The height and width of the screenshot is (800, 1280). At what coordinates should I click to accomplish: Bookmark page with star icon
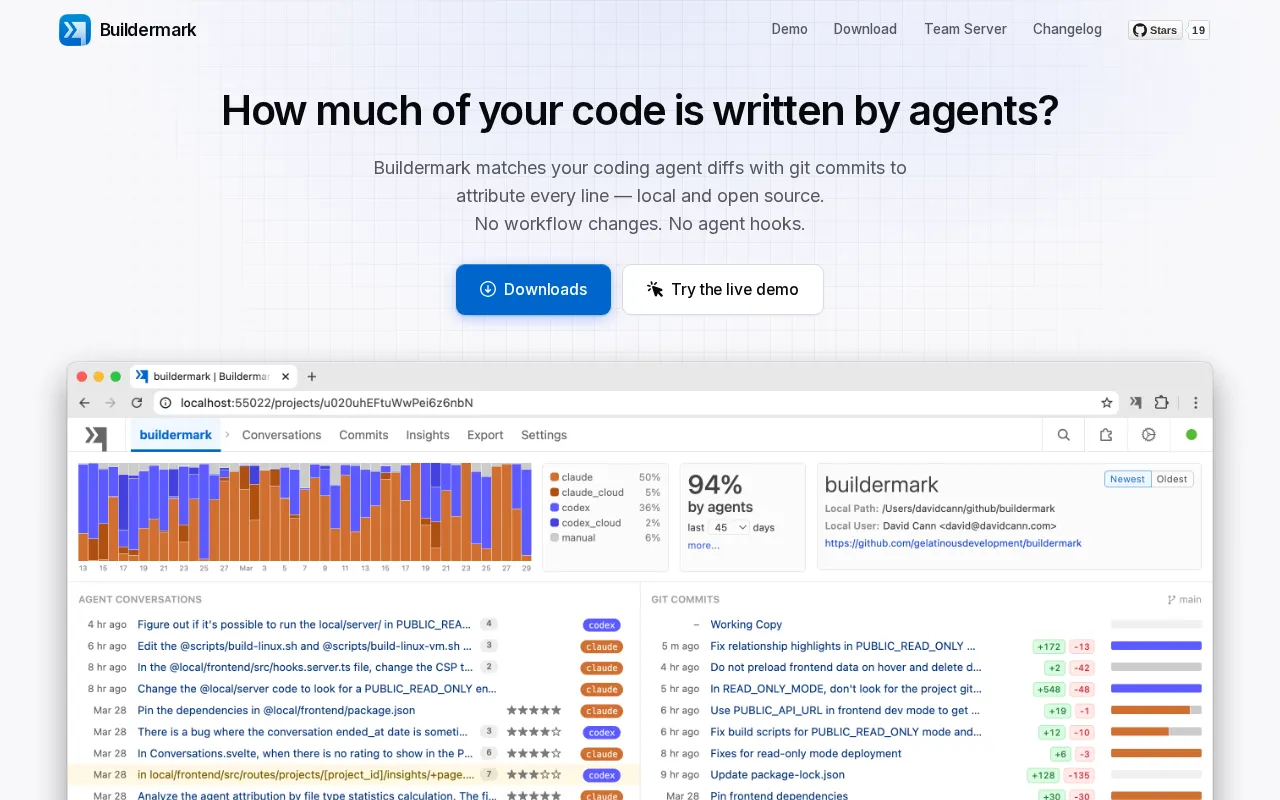click(1107, 403)
